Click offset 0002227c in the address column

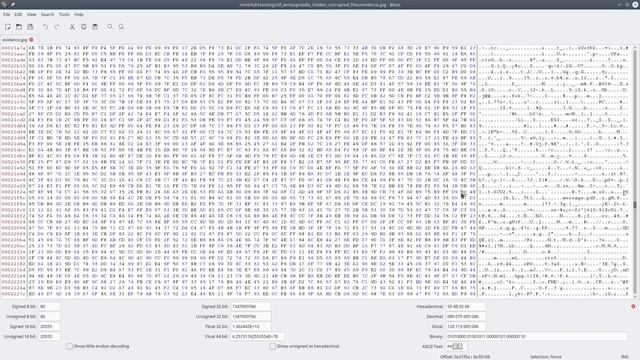13,294
